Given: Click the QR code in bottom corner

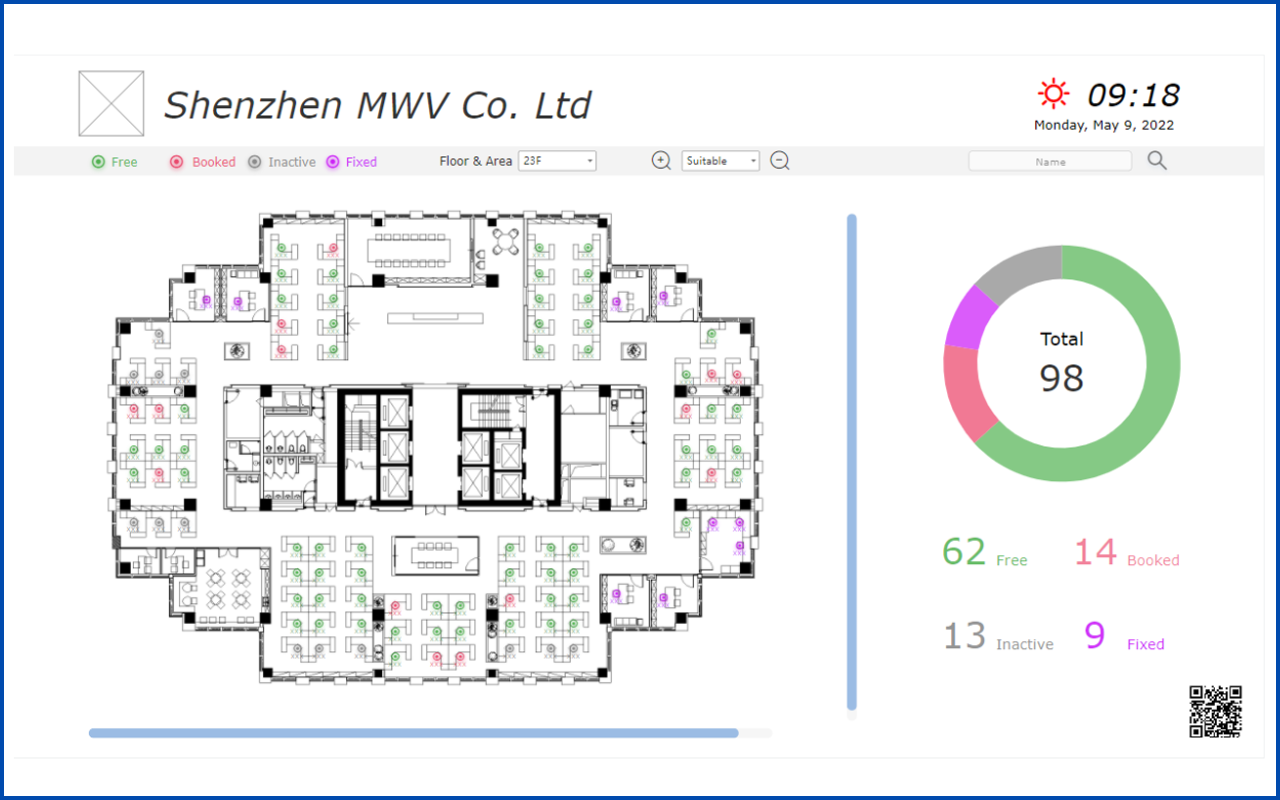Looking at the screenshot, I should 1215,711.
